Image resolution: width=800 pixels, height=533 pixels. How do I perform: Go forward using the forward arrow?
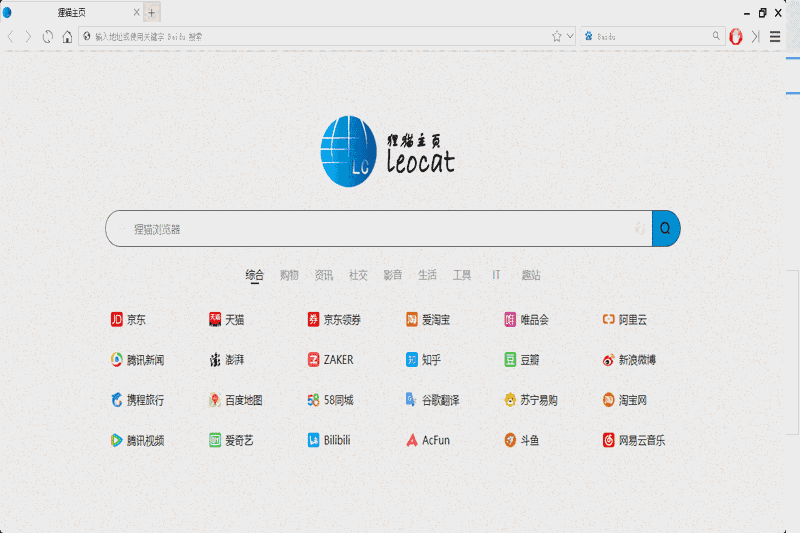[x=28, y=37]
